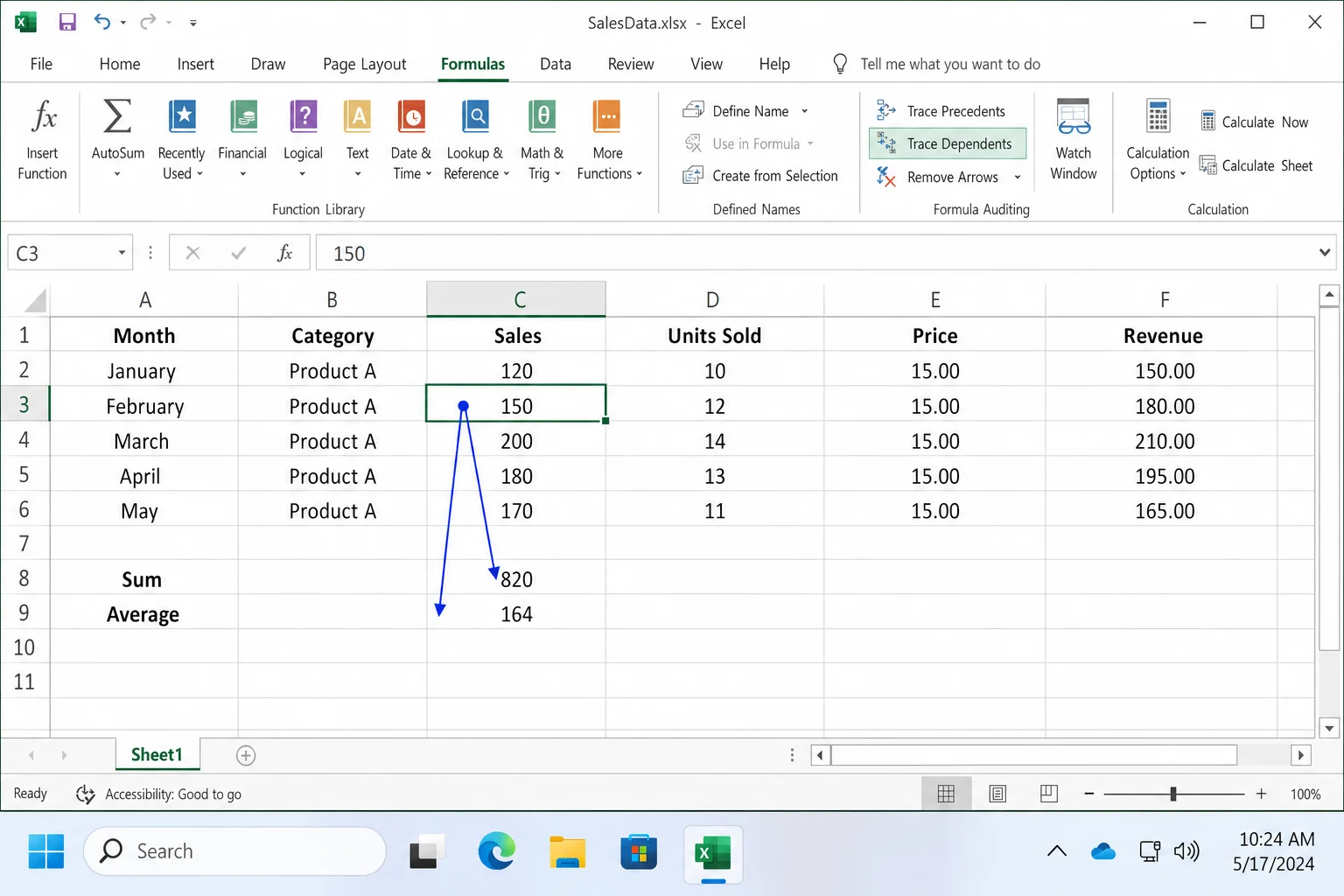Click the taskbar Search box

(234, 851)
